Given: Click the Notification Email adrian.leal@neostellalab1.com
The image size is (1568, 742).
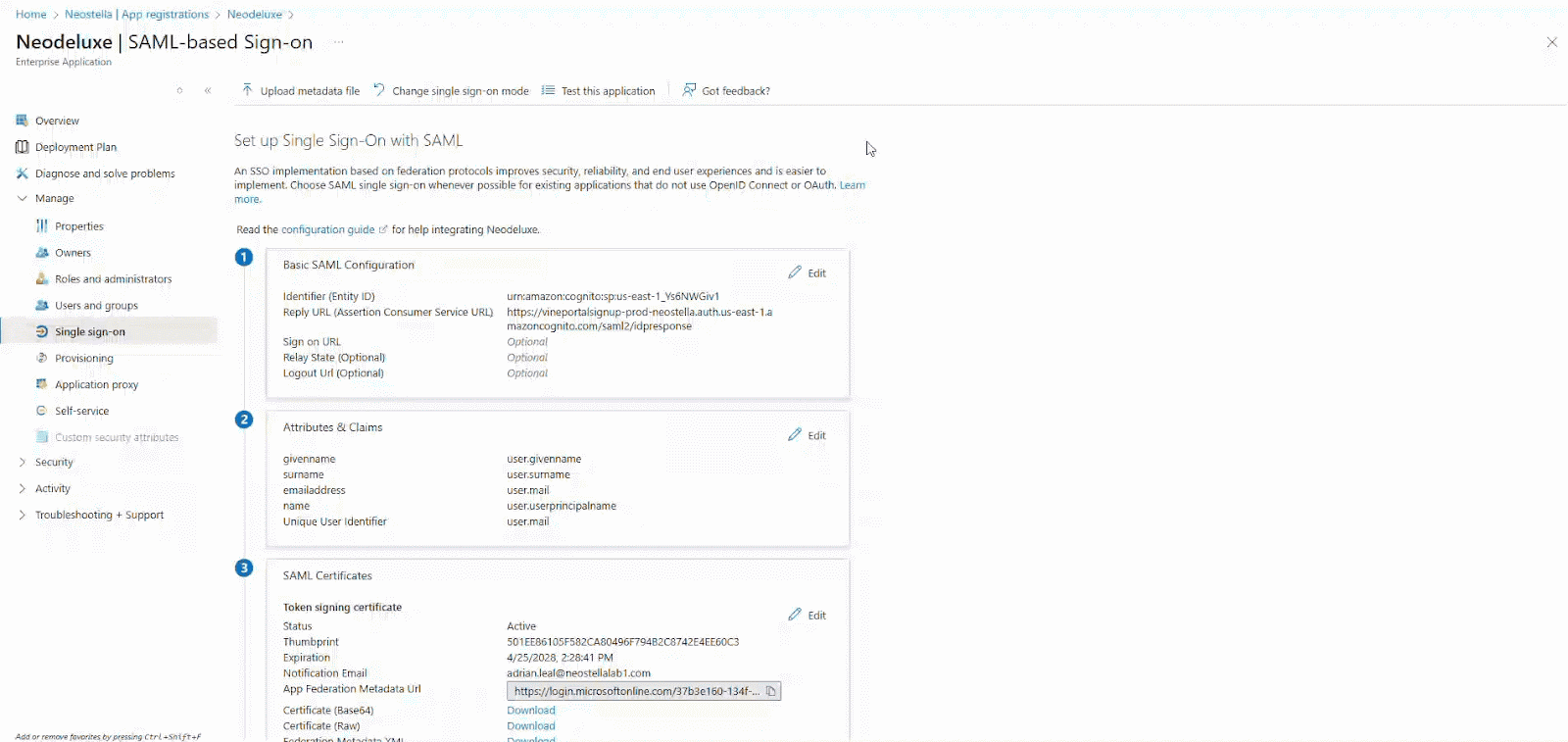Looking at the screenshot, I should pyautogui.click(x=579, y=673).
